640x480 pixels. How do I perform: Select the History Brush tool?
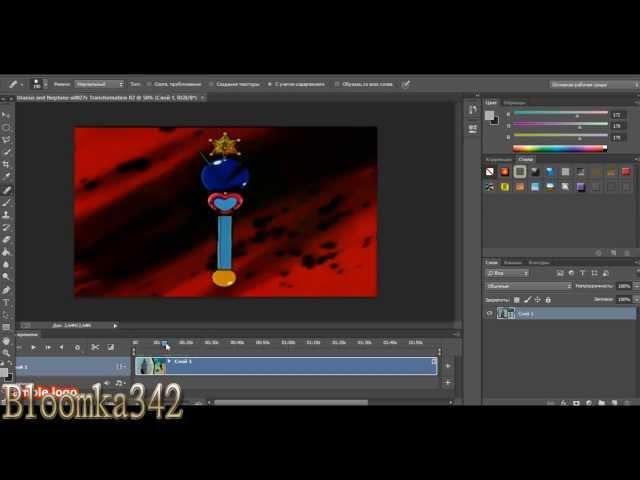point(6,227)
